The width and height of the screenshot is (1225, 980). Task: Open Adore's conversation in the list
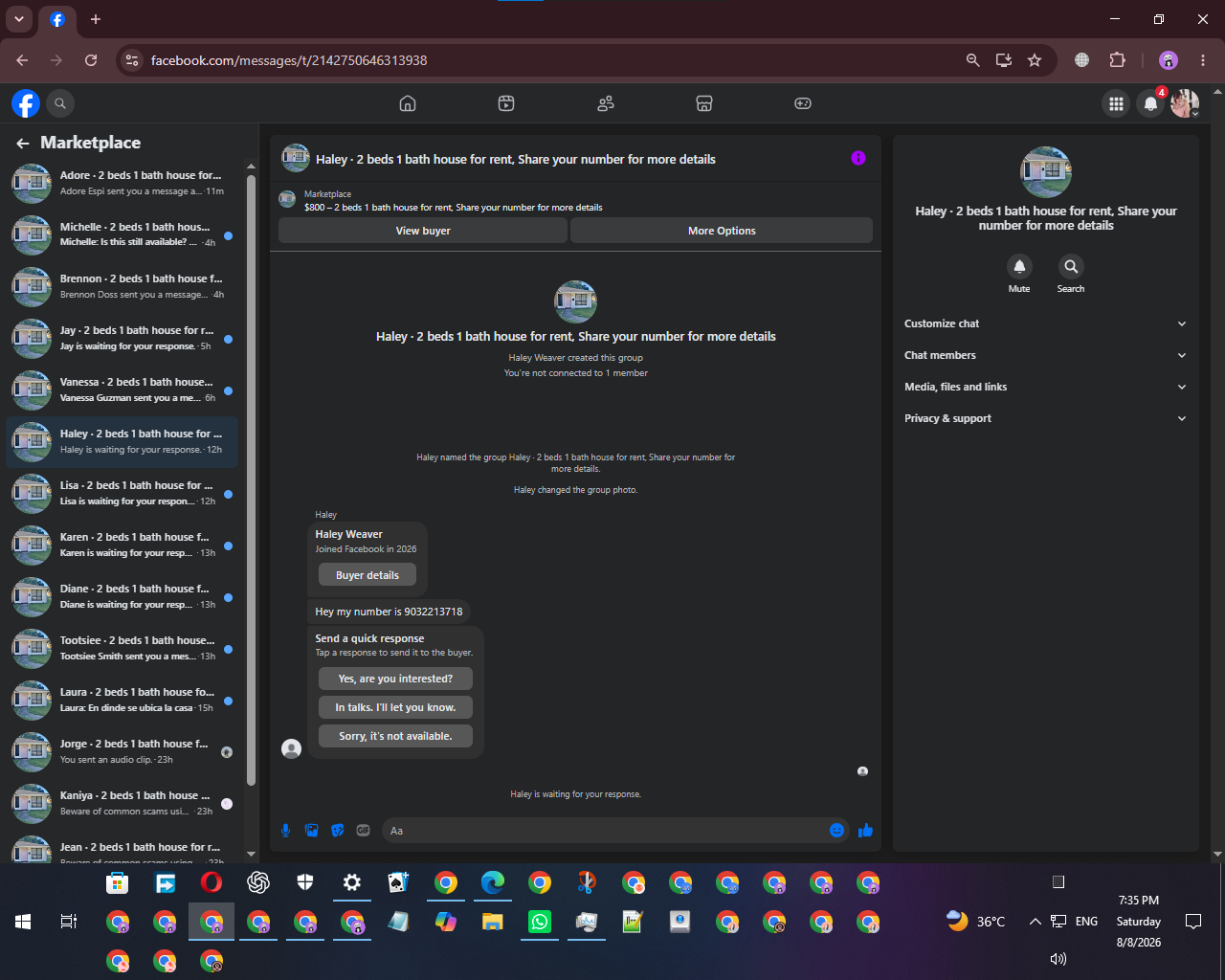(x=122, y=183)
